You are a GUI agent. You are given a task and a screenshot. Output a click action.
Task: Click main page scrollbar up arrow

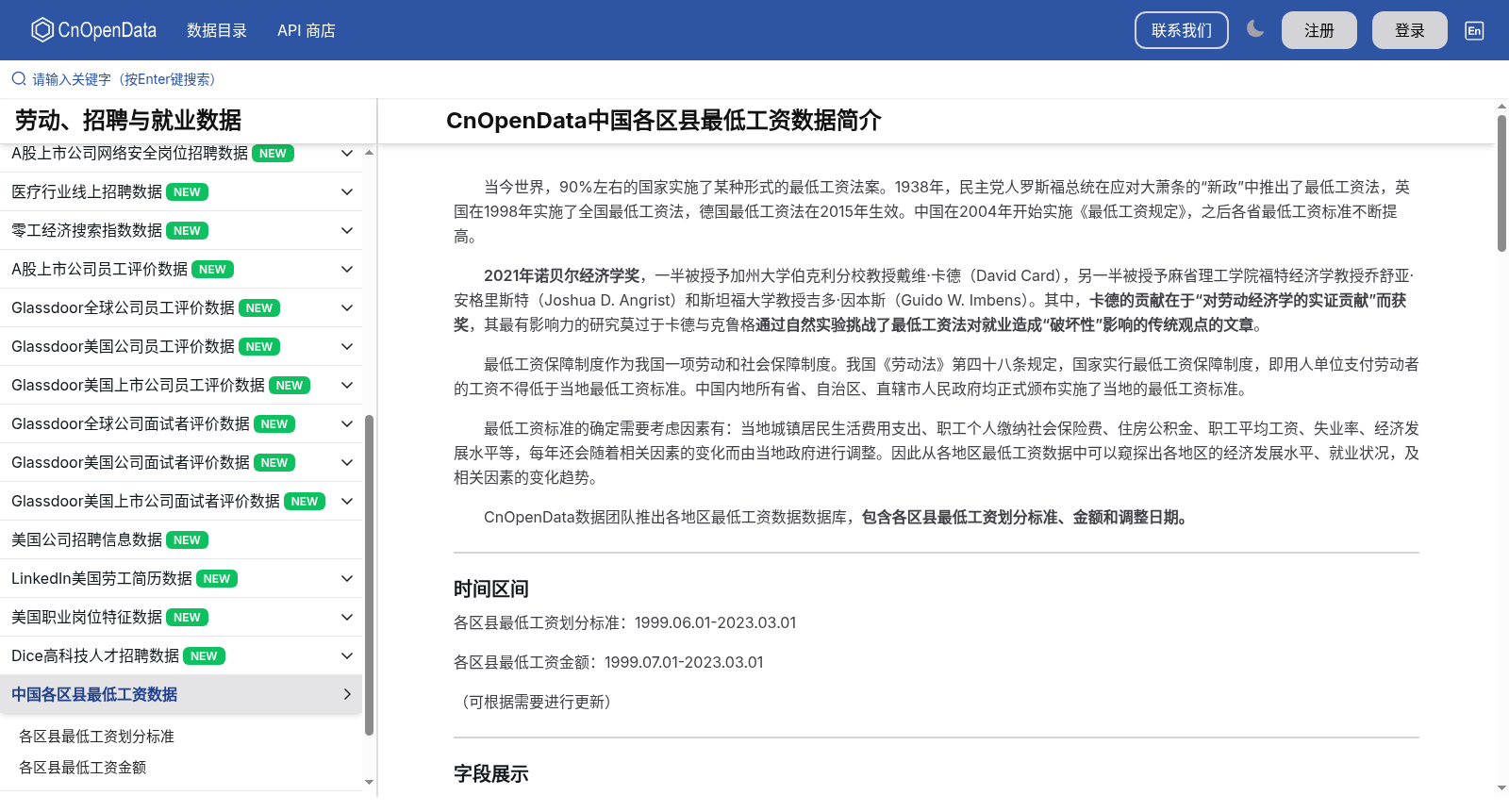pyautogui.click(x=1501, y=106)
